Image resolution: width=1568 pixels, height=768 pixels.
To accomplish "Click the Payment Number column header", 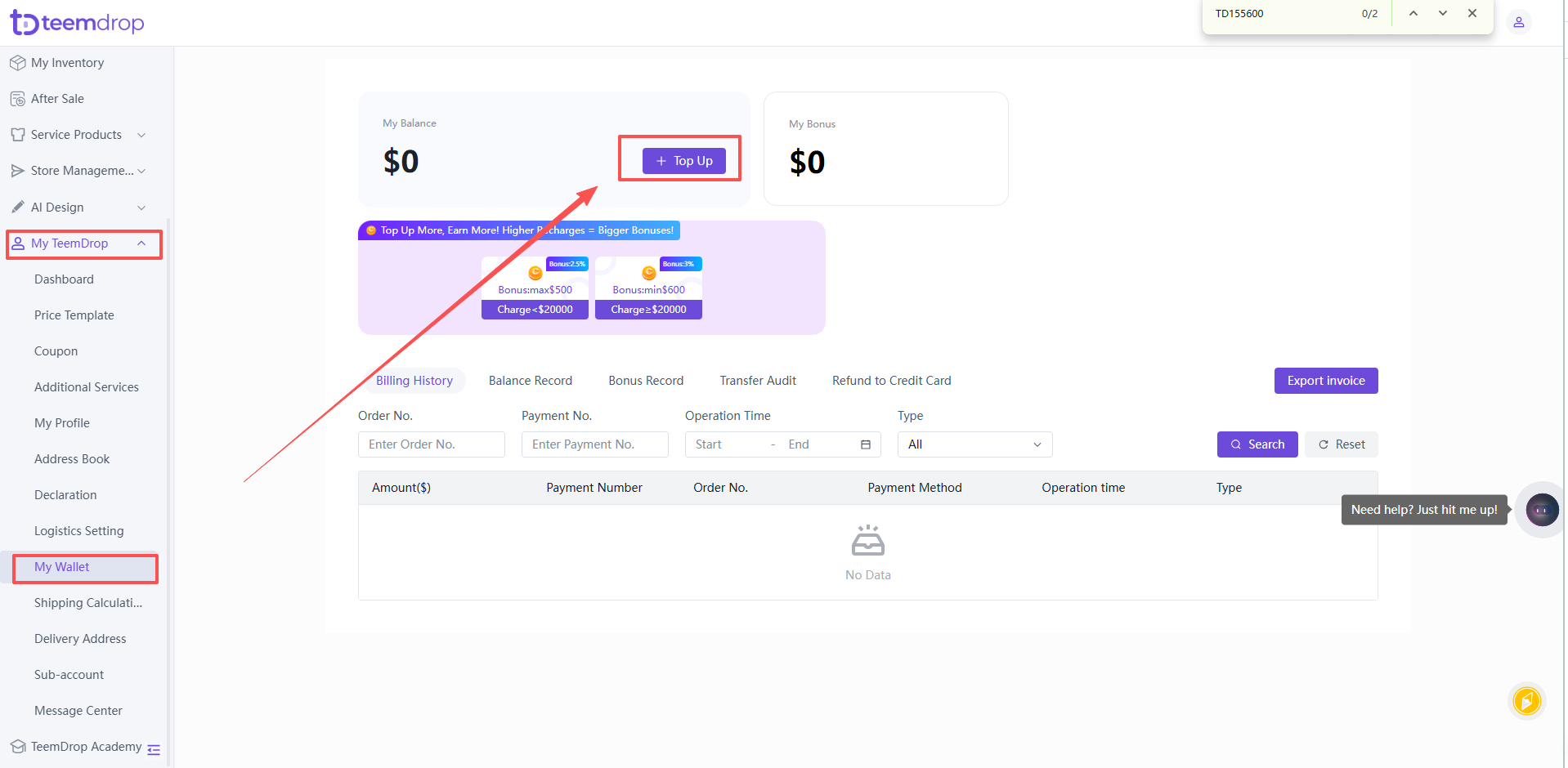I will (594, 488).
